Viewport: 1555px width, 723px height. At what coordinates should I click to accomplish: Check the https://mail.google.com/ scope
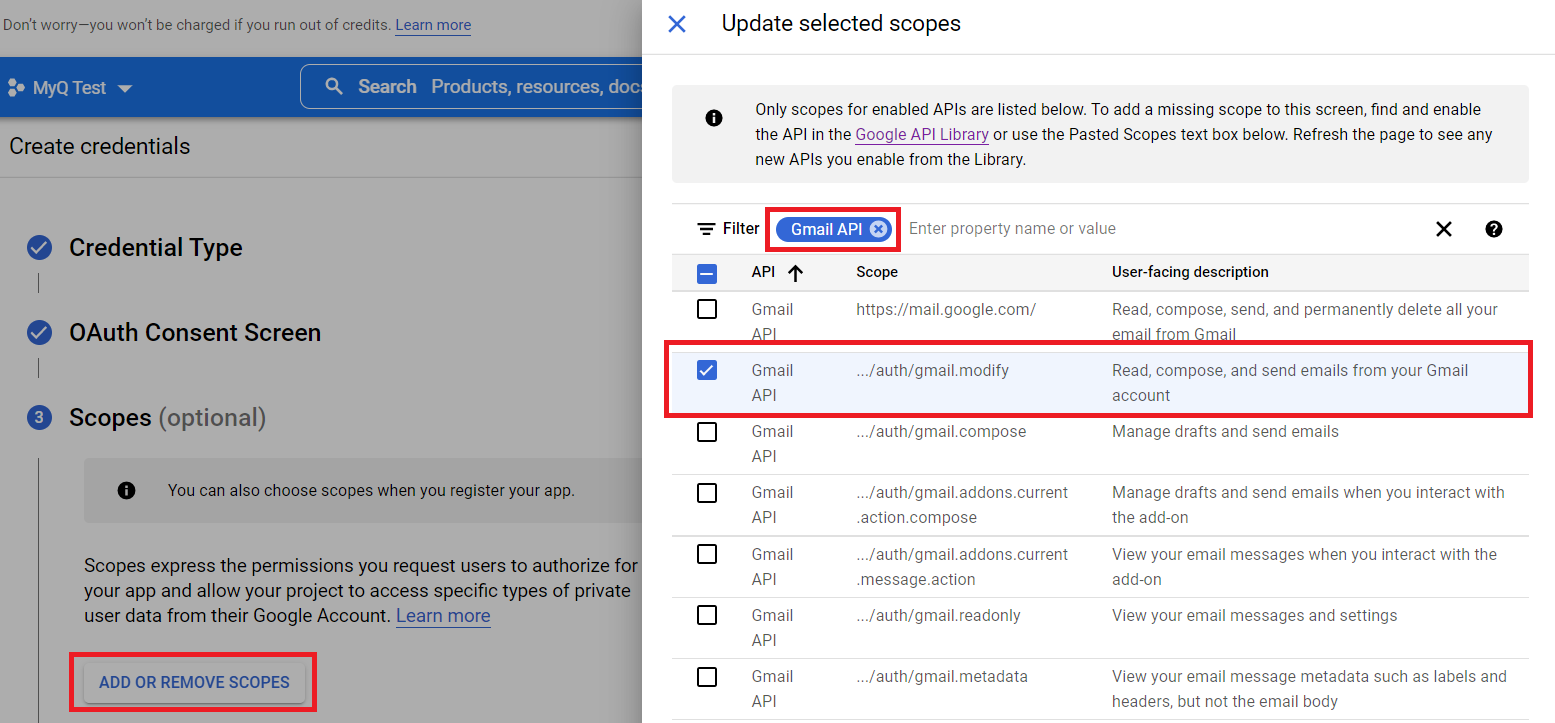coord(707,308)
